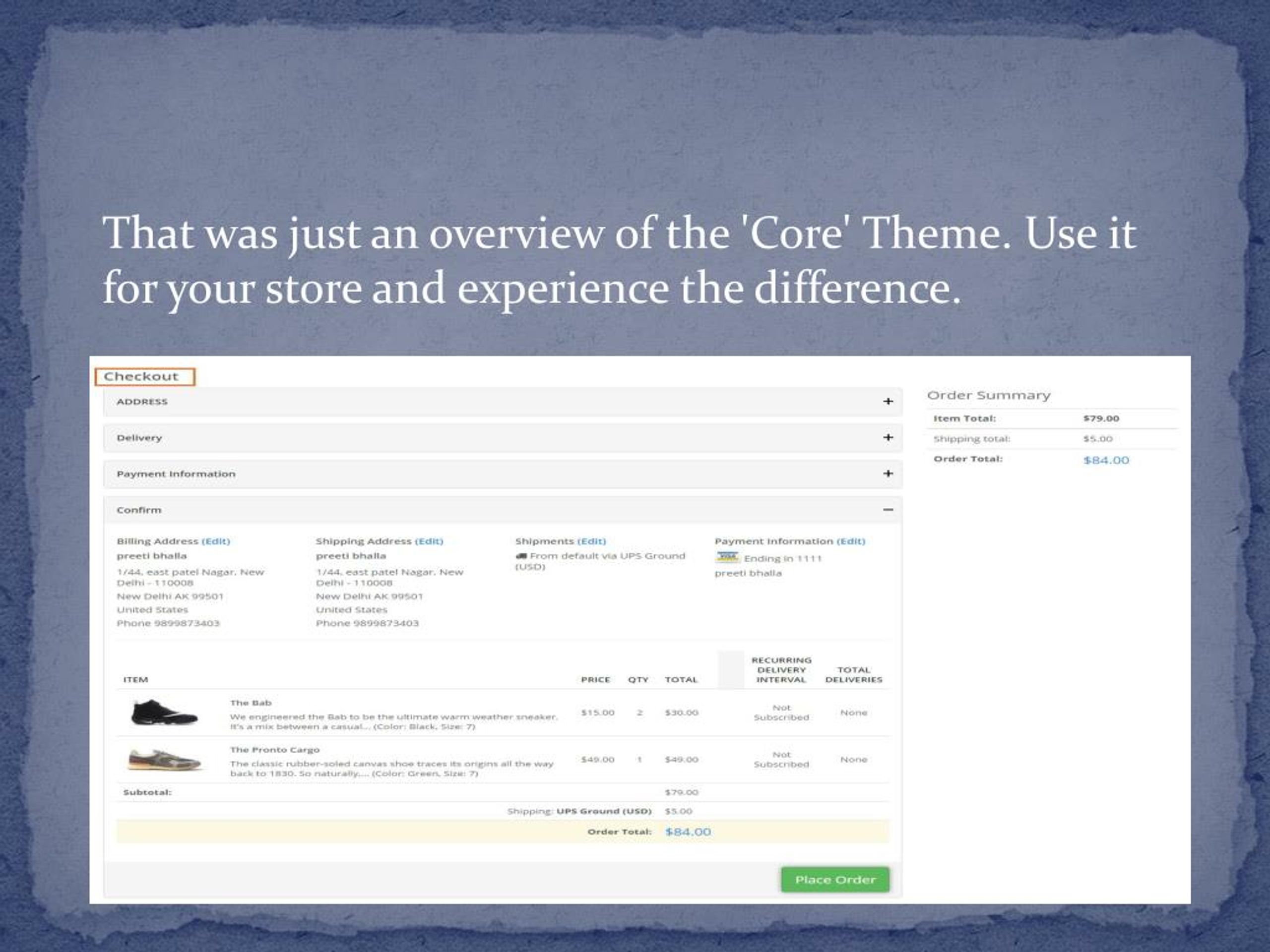The width and height of the screenshot is (1270, 952).
Task: Click the Order Summary heading
Action: [x=989, y=395]
